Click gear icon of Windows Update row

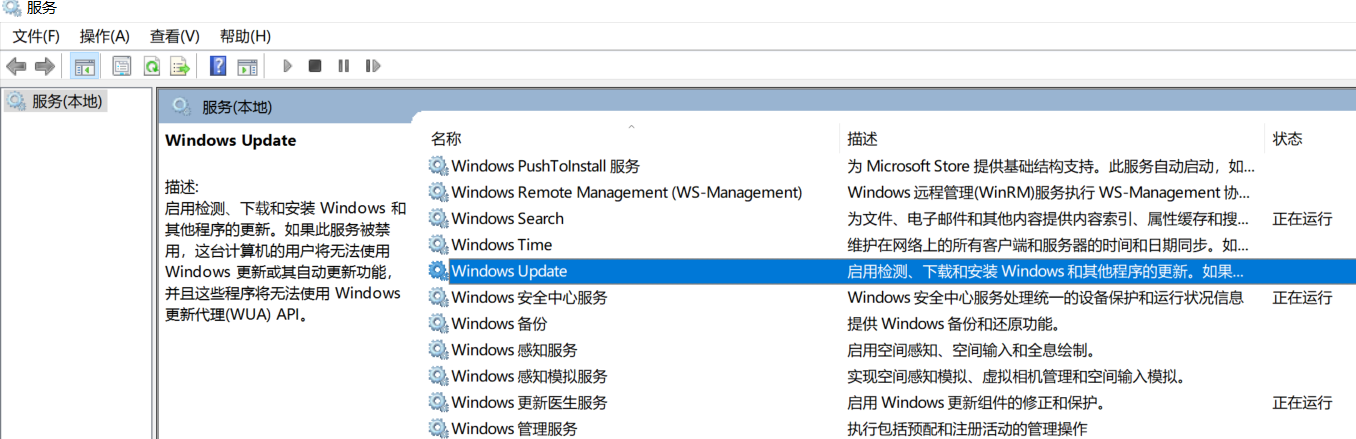438,271
